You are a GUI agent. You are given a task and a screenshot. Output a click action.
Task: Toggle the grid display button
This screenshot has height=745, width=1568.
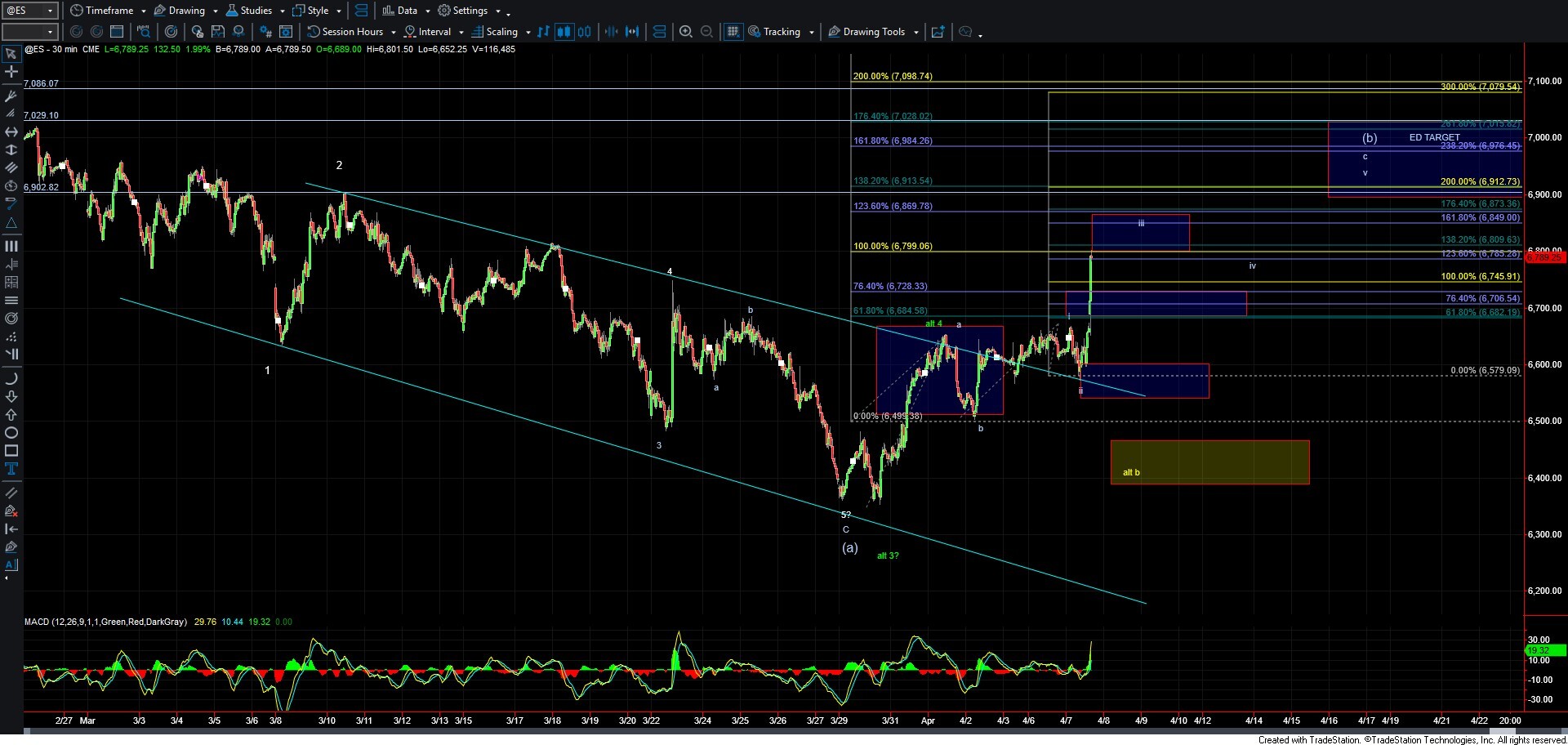(733, 32)
